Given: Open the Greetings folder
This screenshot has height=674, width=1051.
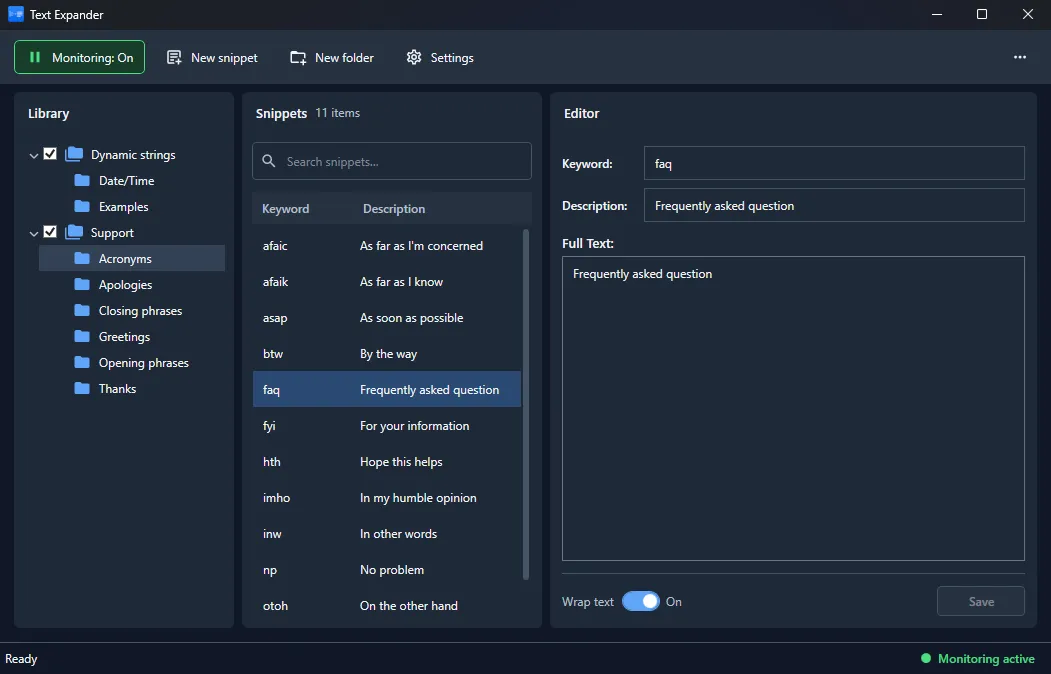Looking at the screenshot, I should tap(125, 336).
